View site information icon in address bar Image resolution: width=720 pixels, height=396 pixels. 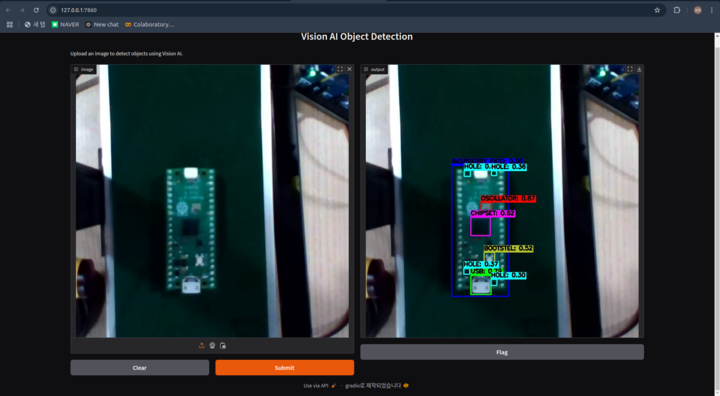tap(53, 10)
